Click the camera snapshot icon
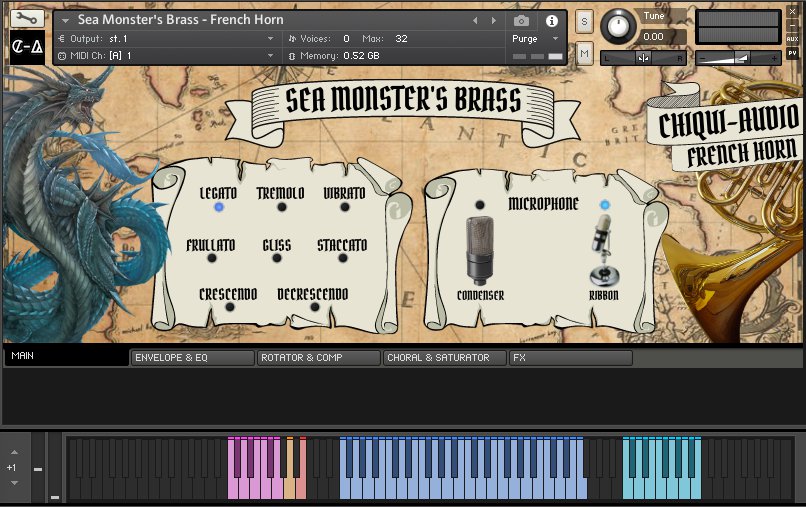 coord(521,20)
